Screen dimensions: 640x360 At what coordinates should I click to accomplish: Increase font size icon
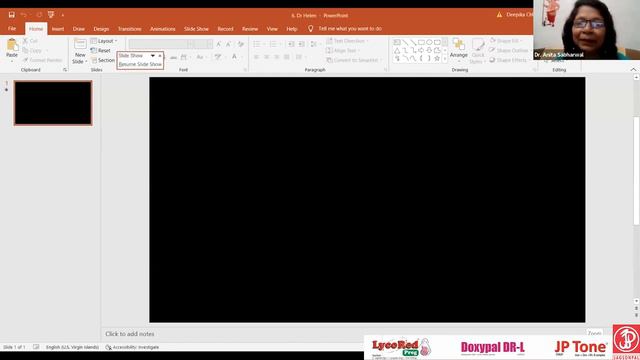(x=219, y=44)
